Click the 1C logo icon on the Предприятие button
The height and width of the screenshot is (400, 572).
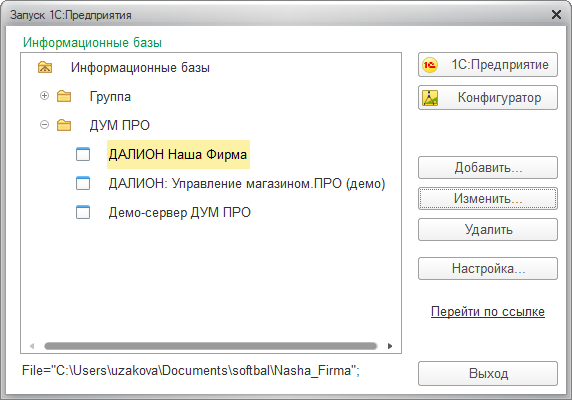[430, 65]
